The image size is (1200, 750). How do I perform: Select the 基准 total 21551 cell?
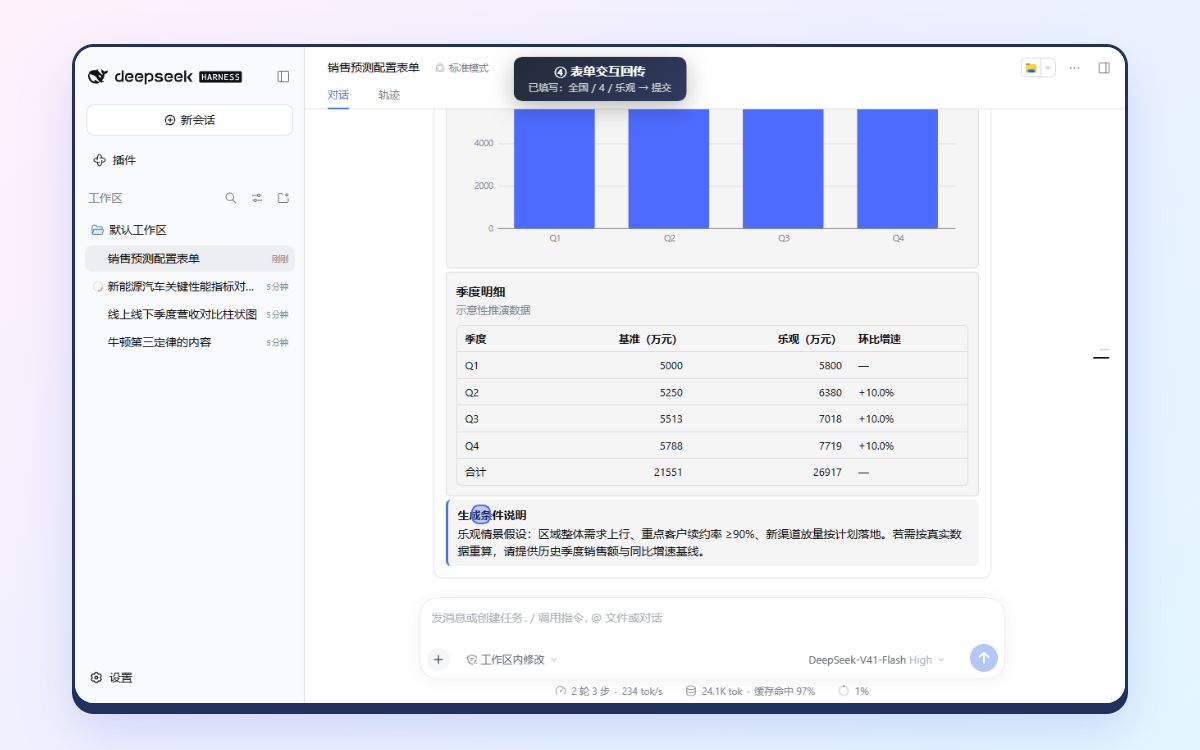coord(666,472)
